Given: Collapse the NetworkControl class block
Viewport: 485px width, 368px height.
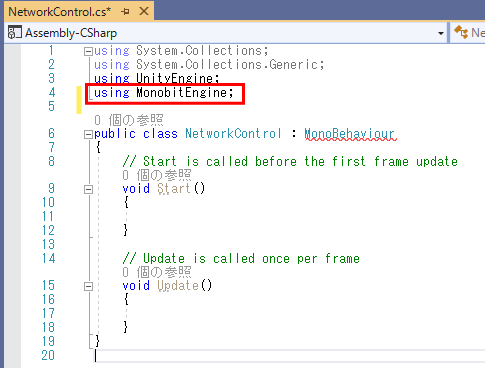Looking at the screenshot, I should tap(88, 134).
